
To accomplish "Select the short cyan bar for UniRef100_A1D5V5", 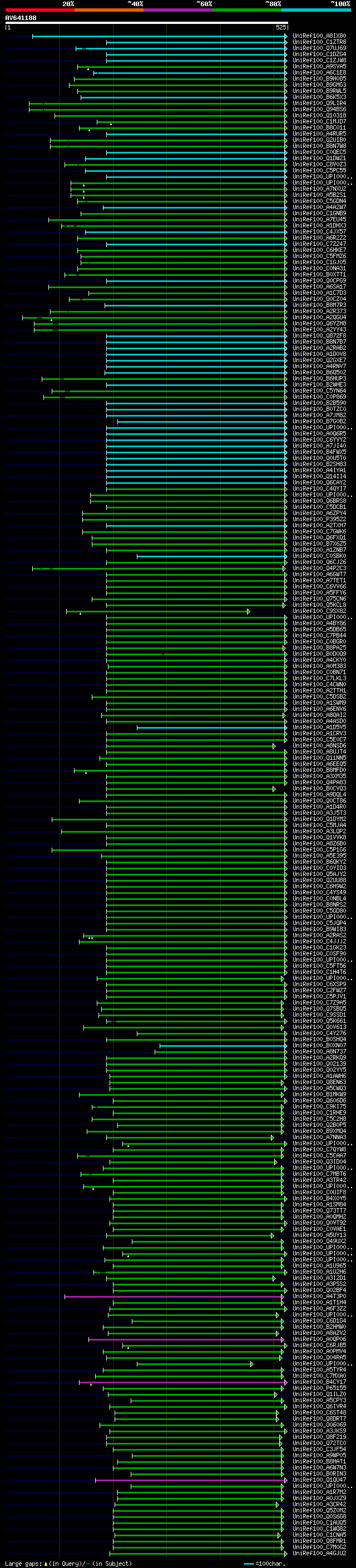I will 212,728.
